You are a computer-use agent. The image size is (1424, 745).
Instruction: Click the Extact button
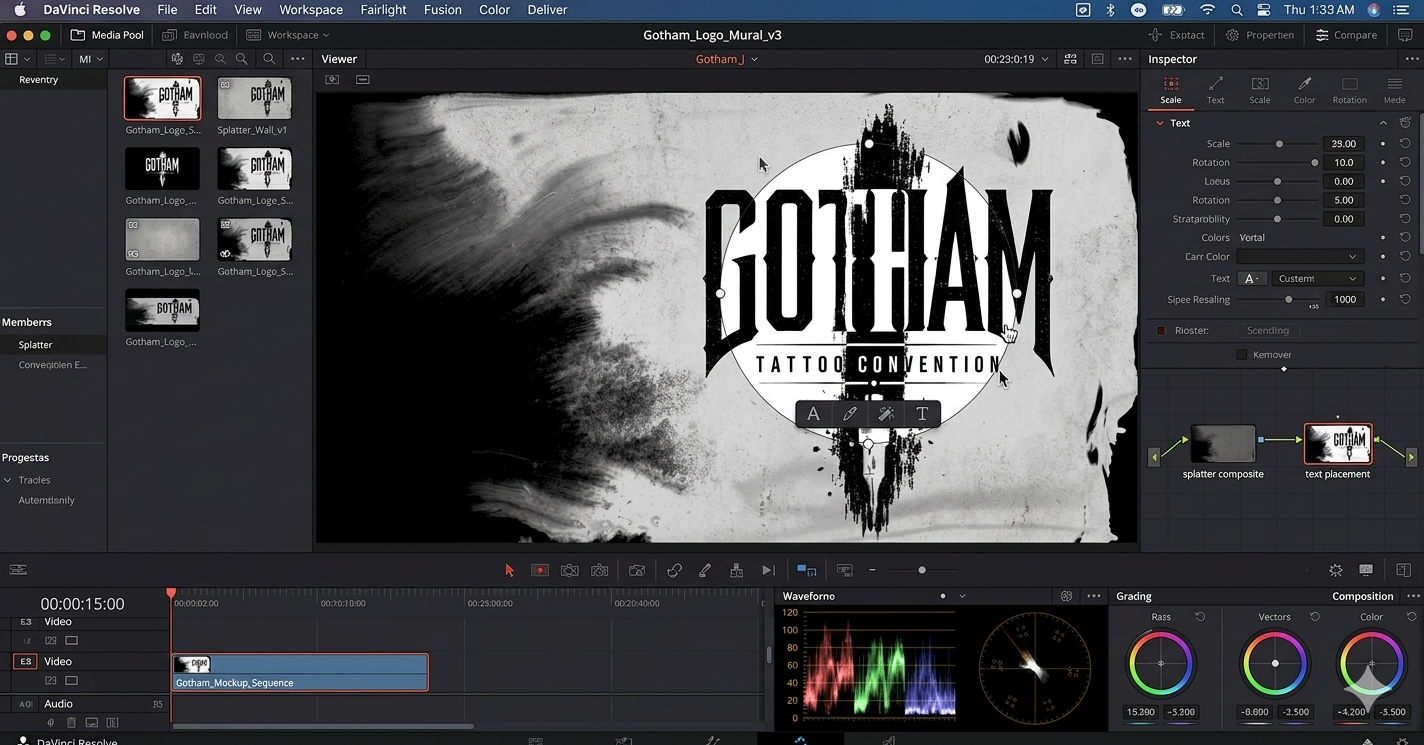point(1176,35)
